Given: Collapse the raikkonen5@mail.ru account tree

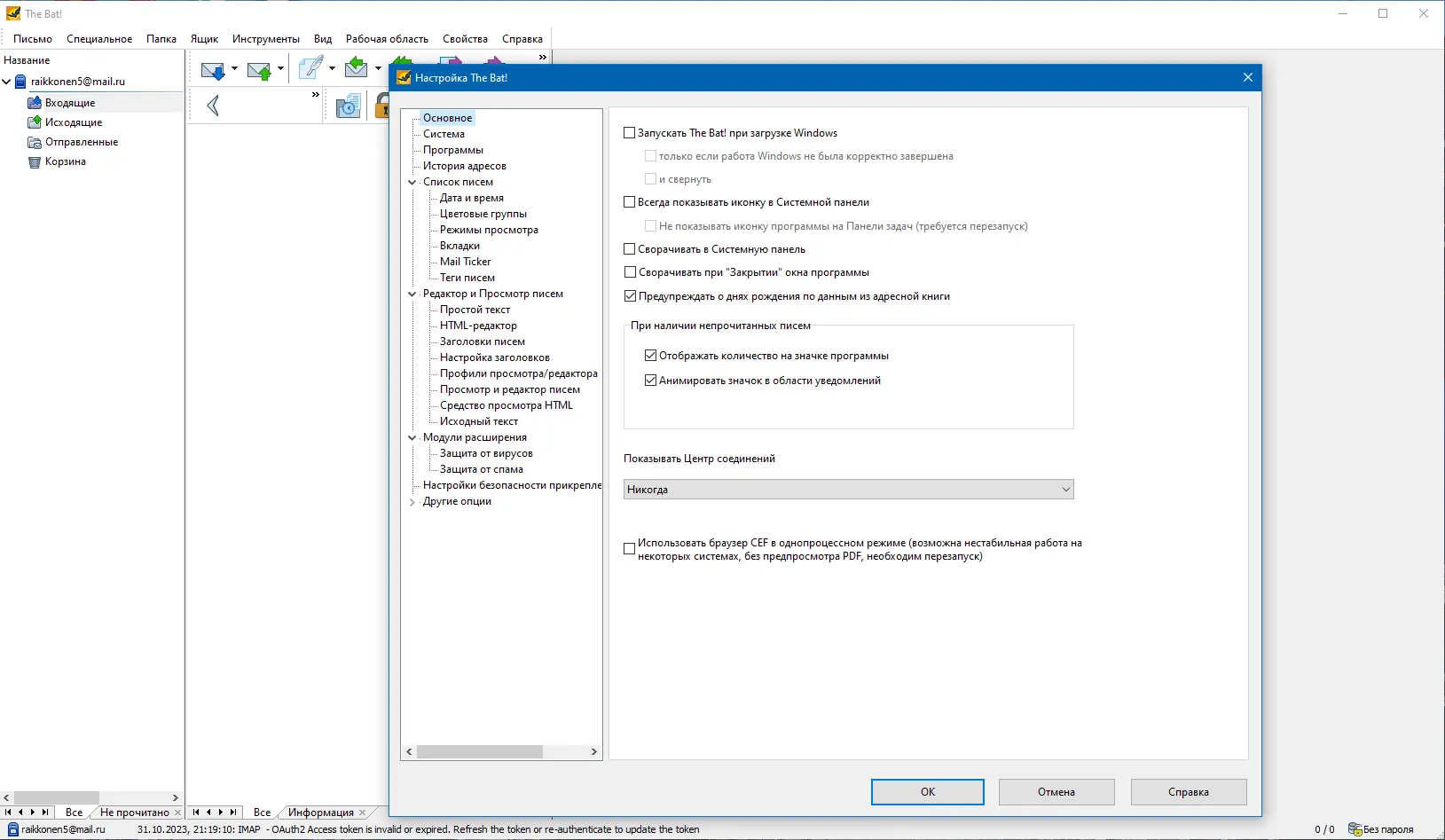Looking at the screenshot, I should click(7, 82).
